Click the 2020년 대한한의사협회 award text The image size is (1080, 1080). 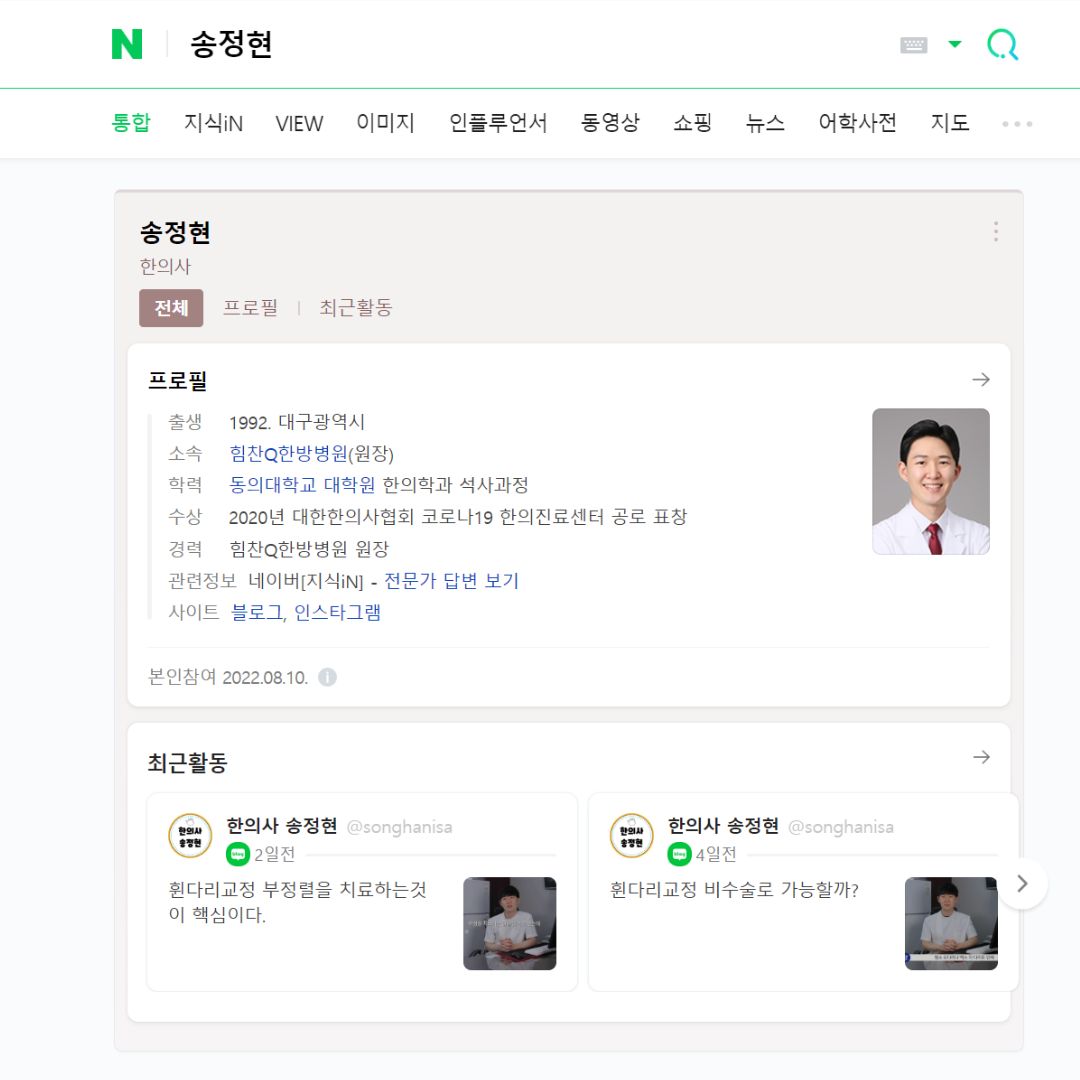pyautogui.click(x=458, y=517)
